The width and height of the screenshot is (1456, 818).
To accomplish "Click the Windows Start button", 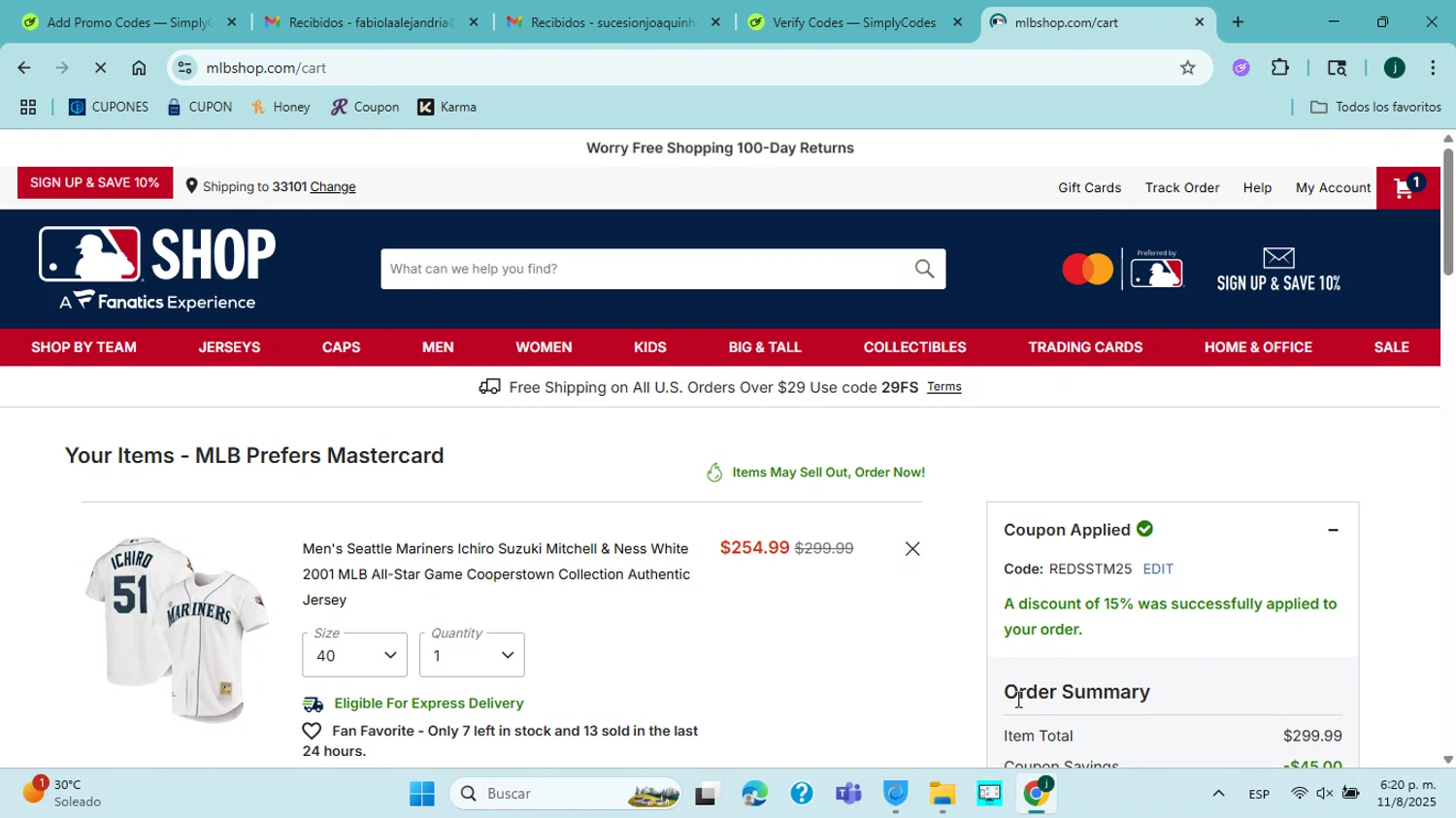I will tap(421, 795).
